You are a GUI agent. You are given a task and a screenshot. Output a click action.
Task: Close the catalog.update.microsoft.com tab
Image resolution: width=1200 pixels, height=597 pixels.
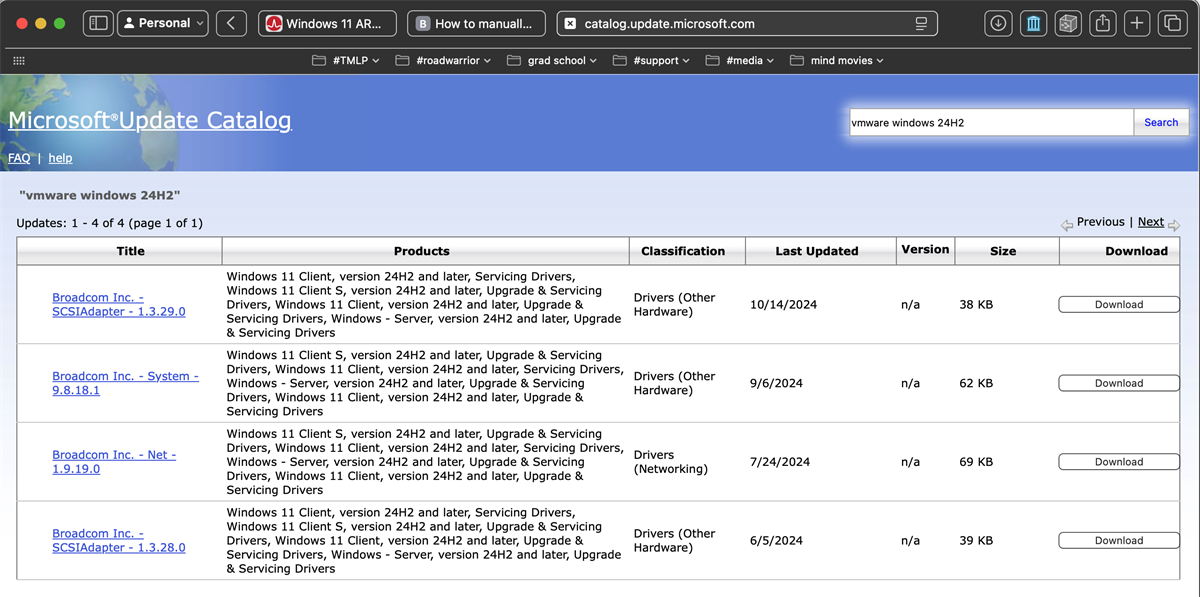[570, 23]
